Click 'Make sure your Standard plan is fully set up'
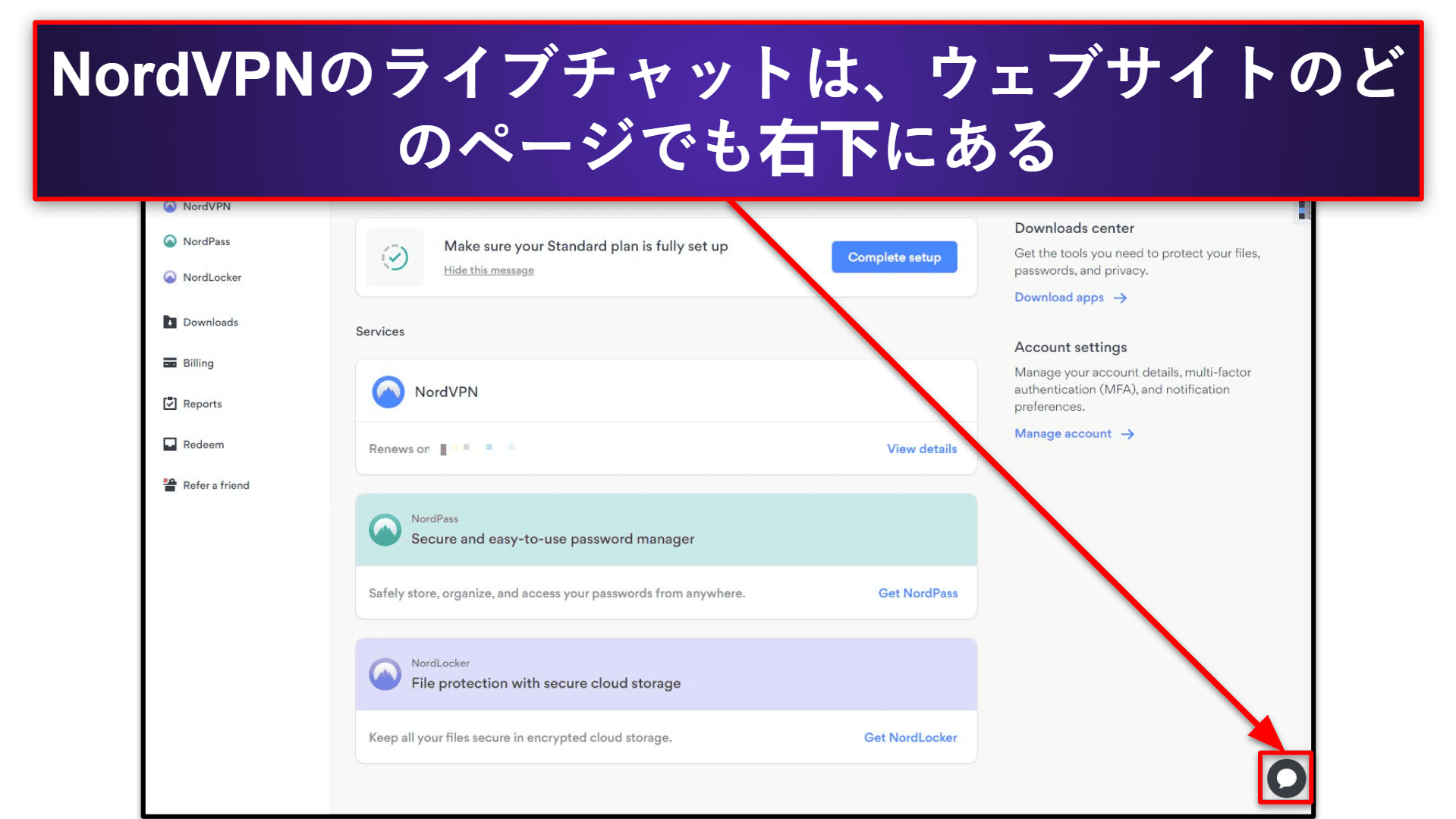 point(586,246)
